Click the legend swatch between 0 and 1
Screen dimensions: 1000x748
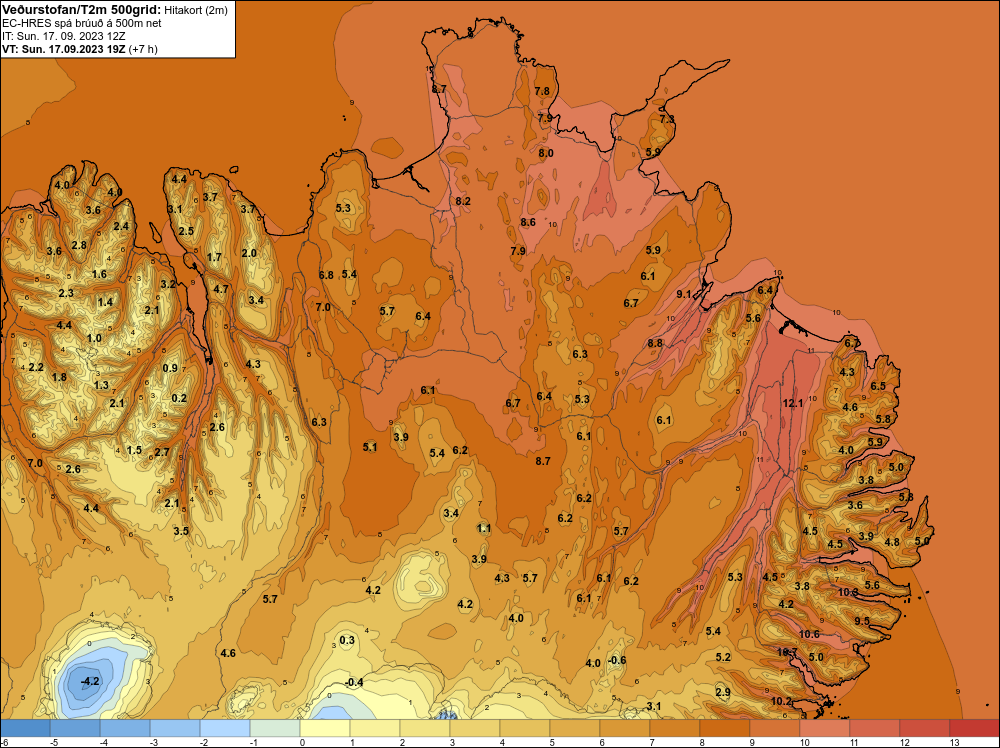(325, 728)
